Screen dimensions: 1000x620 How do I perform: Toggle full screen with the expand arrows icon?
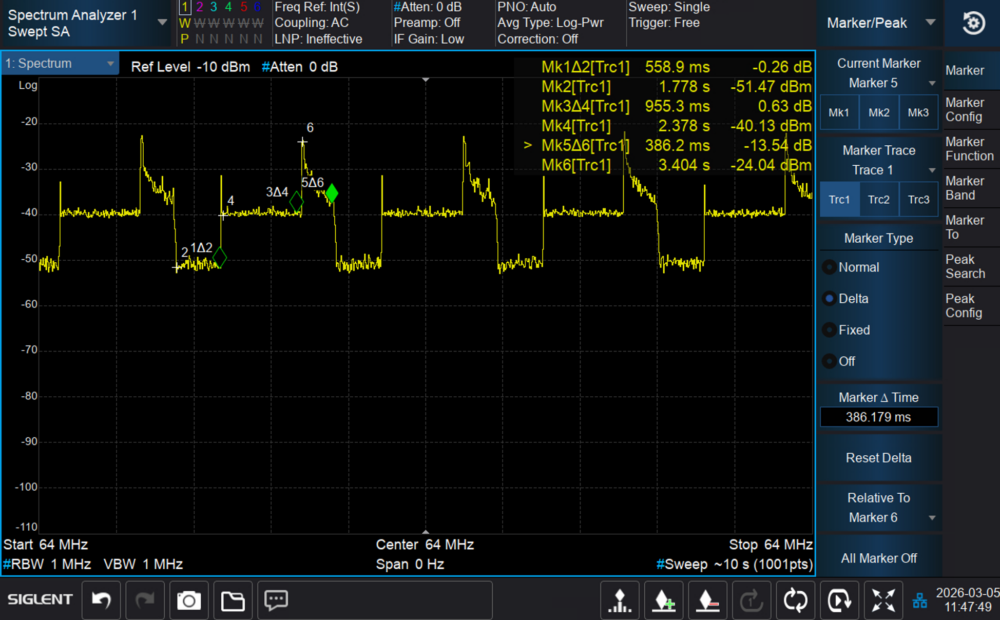click(x=883, y=600)
